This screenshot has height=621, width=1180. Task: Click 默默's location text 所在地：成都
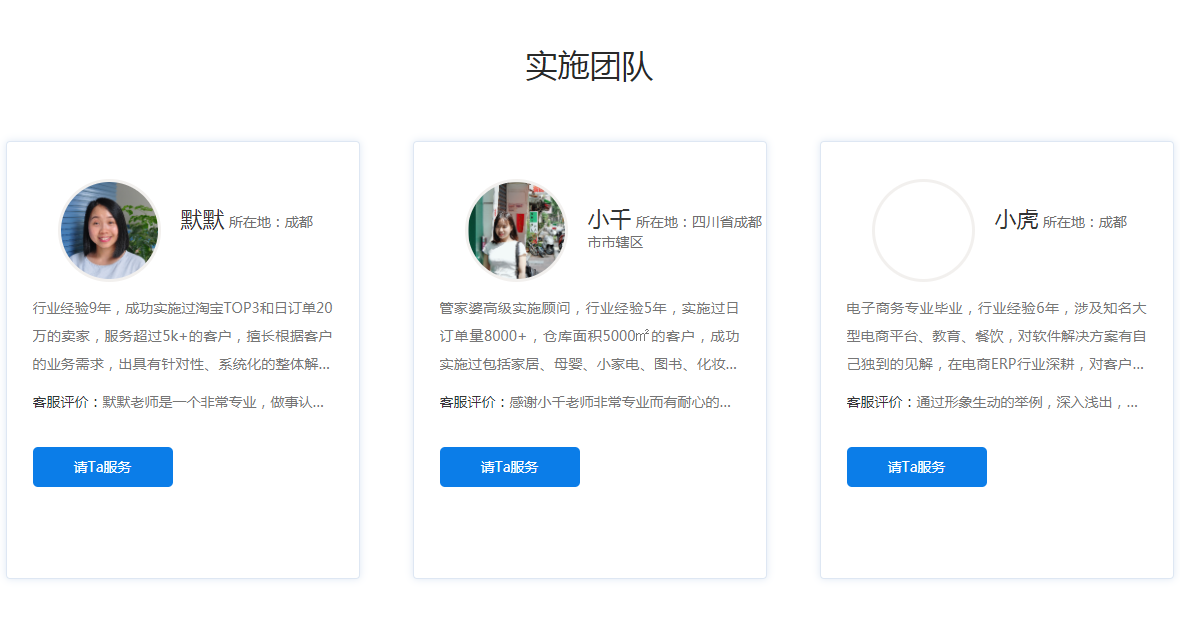pos(271,222)
